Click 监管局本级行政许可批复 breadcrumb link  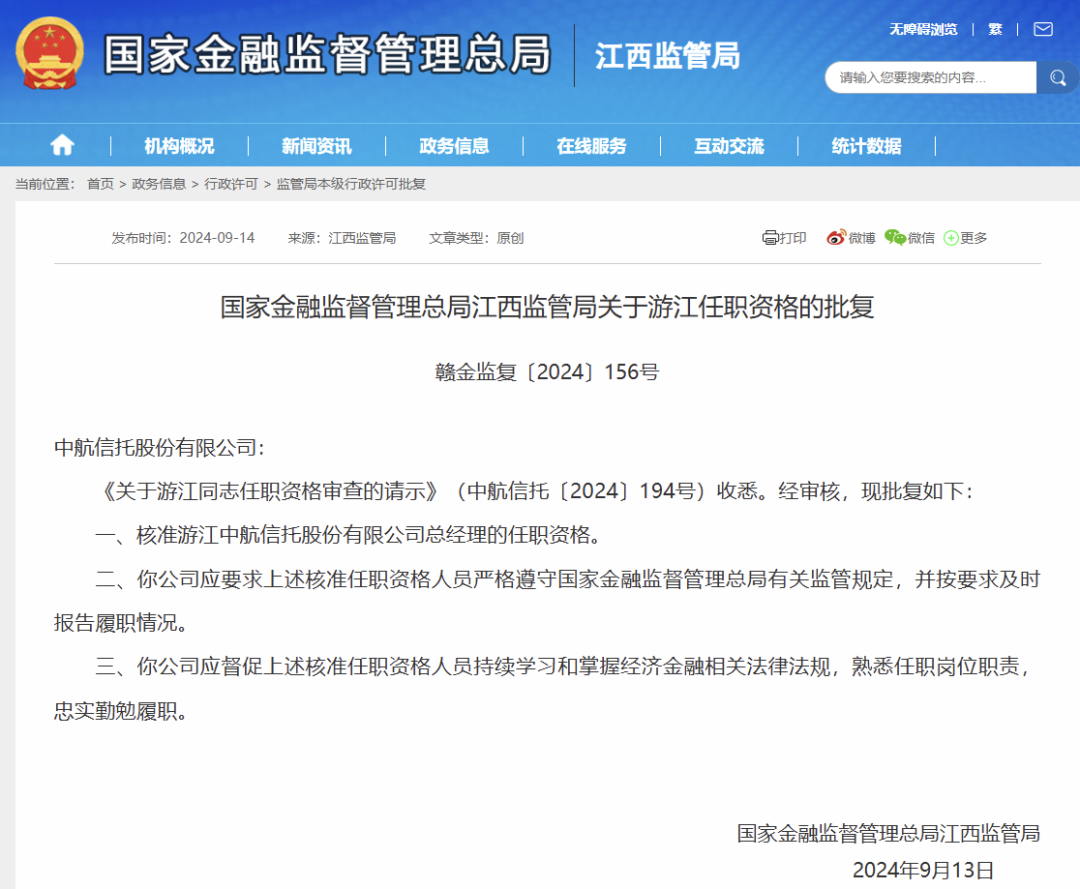click(x=351, y=184)
